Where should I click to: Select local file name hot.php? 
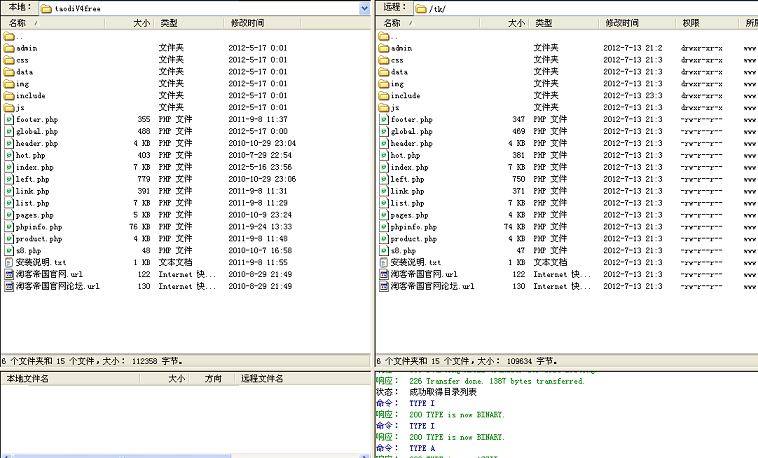(x=30, y=155)
